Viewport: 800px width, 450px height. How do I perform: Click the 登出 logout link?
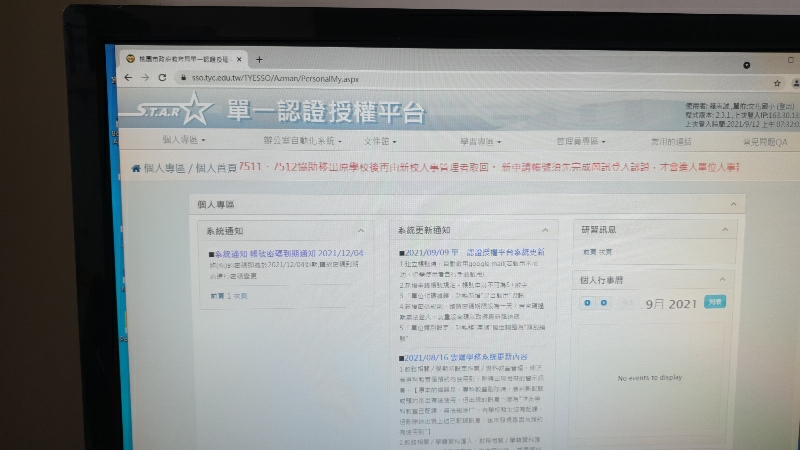click(x=786, y=106)
